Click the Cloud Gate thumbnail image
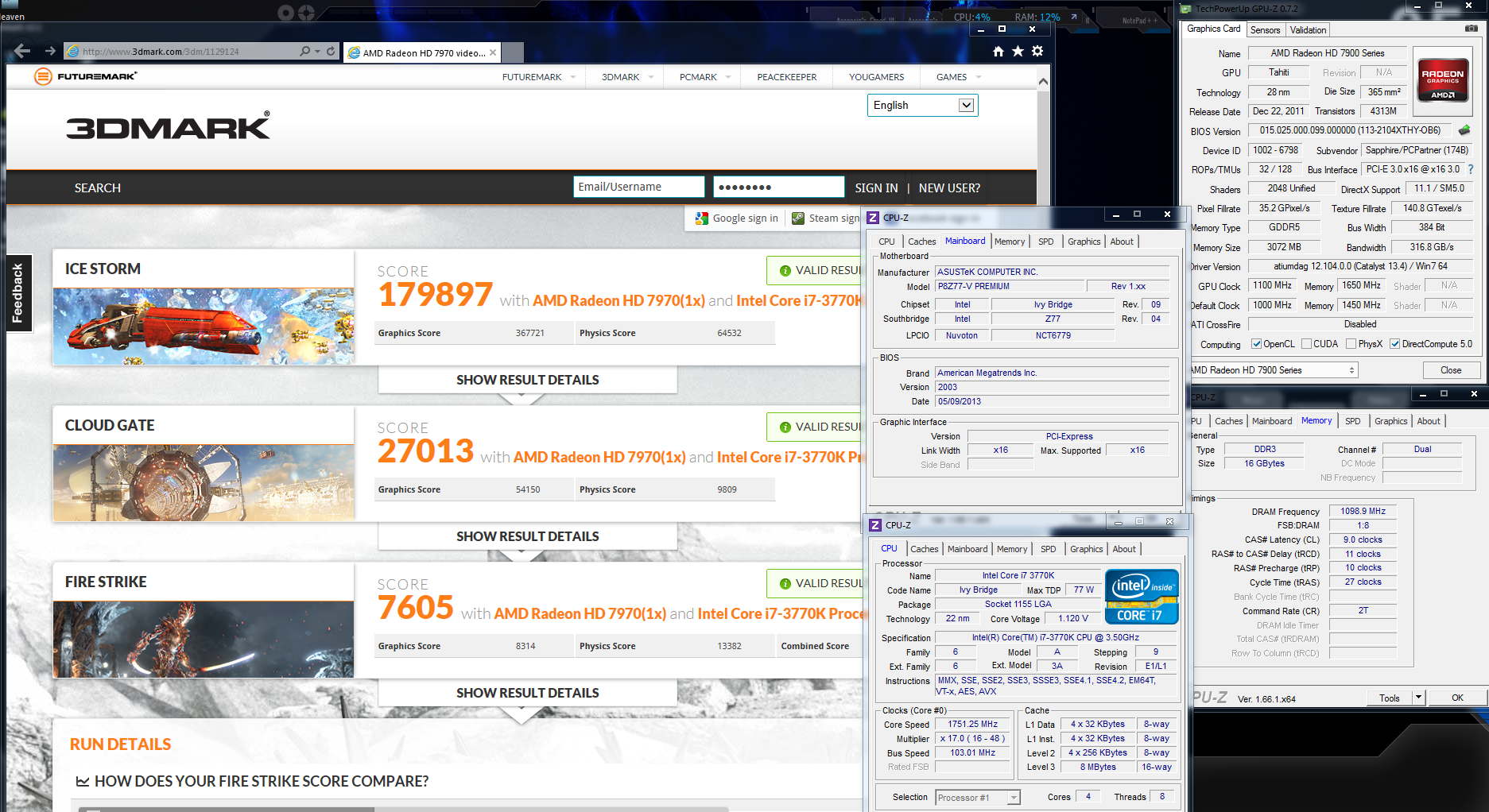Viewport: 1489px width, 812px height. click(204, 483)
